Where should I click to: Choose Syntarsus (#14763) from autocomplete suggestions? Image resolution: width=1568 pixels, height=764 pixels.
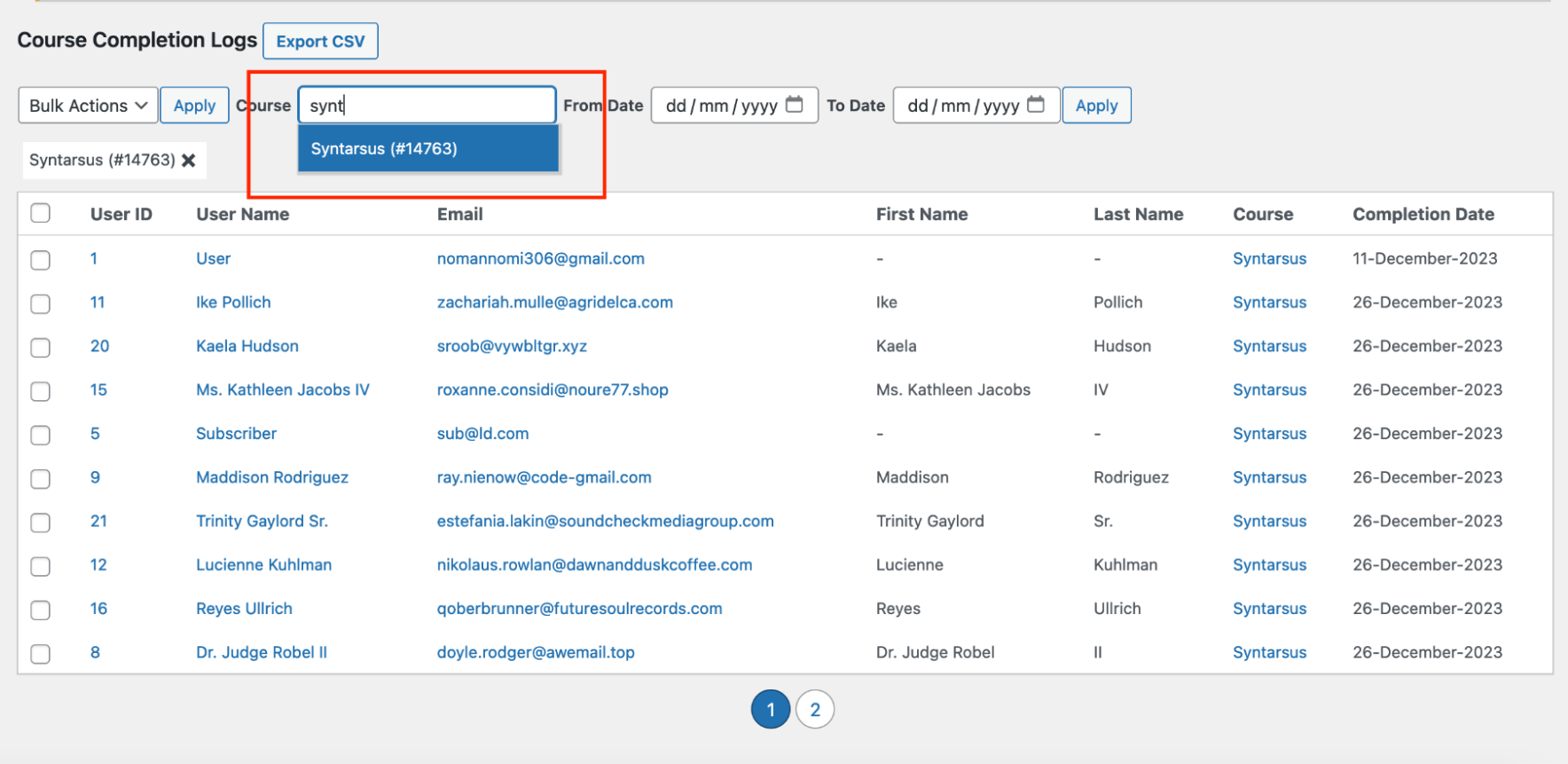428,149
